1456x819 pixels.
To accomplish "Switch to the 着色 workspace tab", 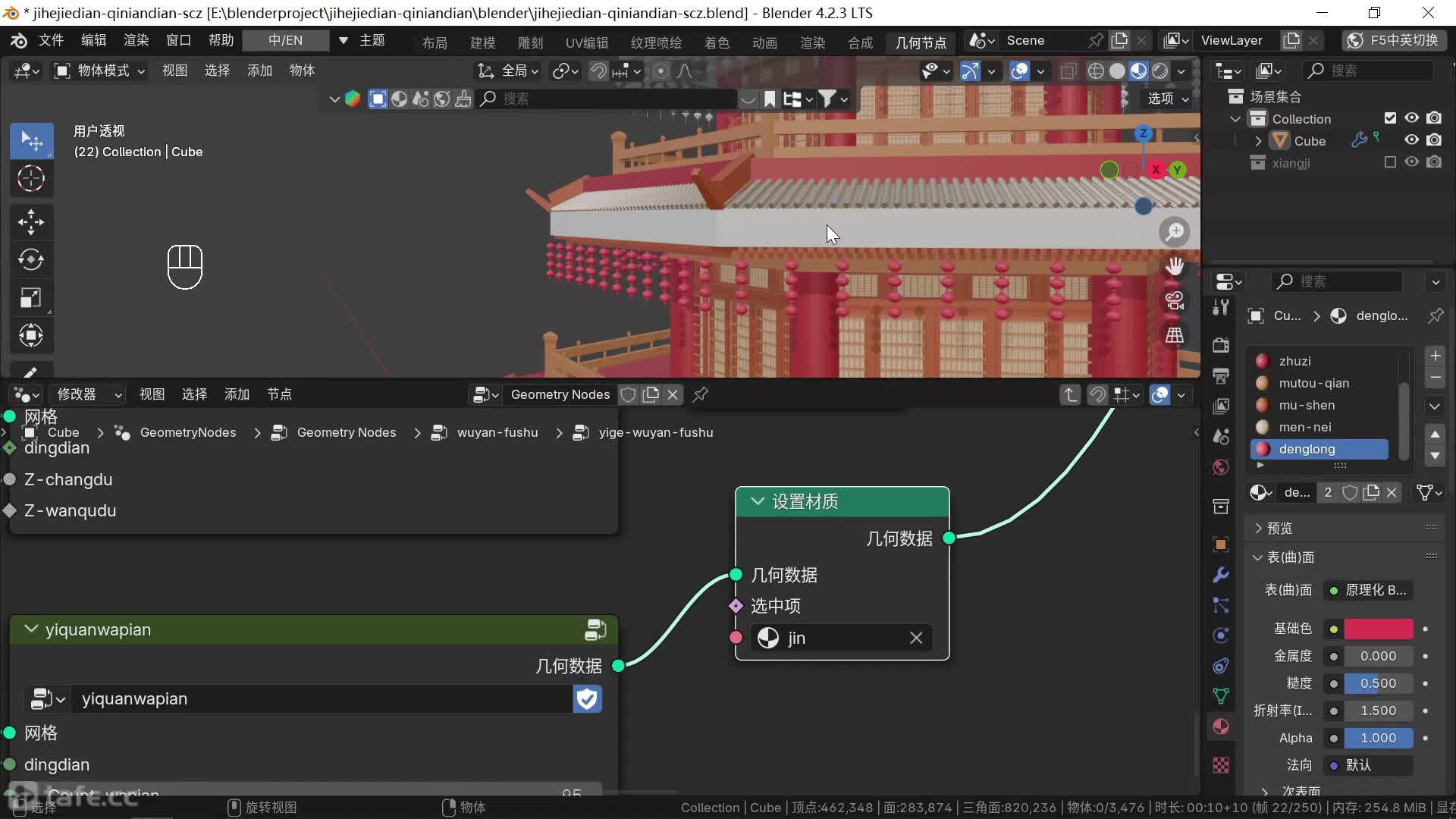I will tap(716, 42).
